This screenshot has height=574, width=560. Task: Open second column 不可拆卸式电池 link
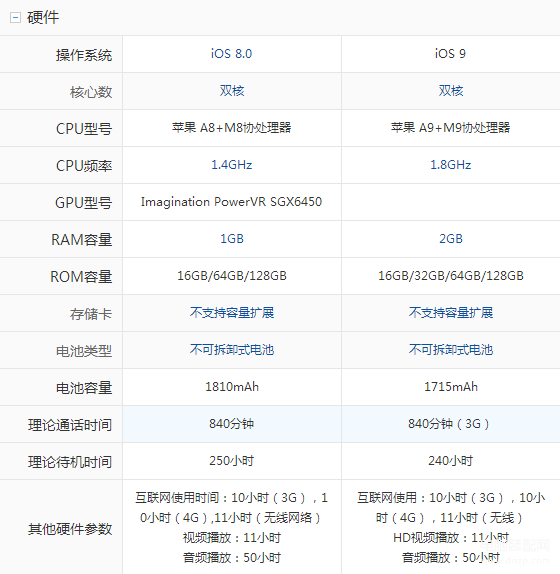(x=451, y=350)
